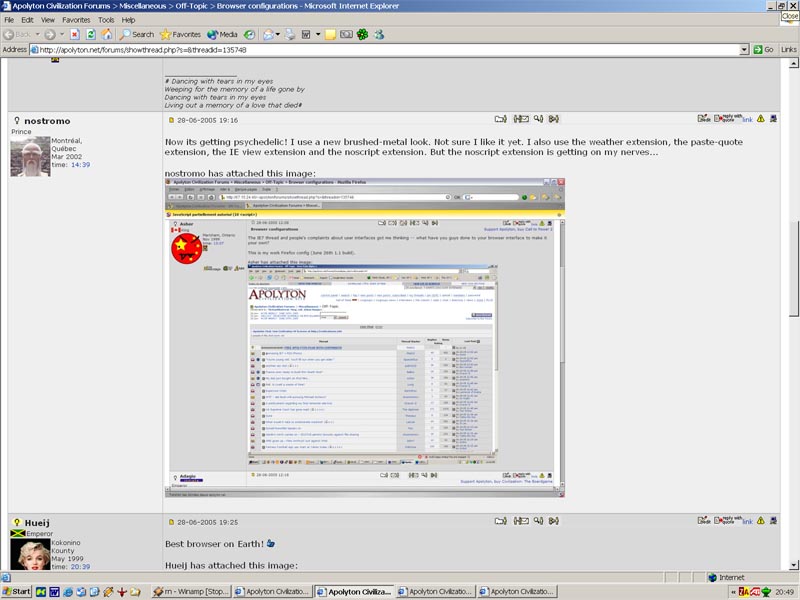Click the Print icon in the toolbar

click(x=290, y=34)
